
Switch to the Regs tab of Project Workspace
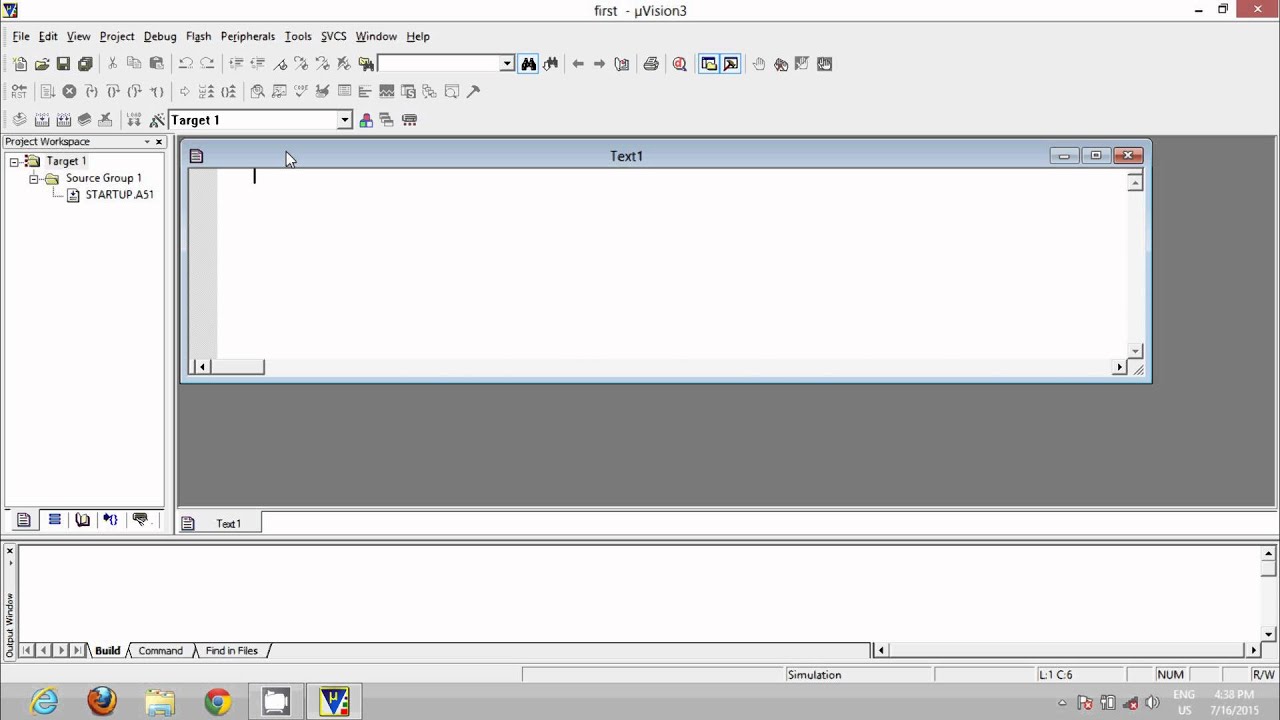54,520
